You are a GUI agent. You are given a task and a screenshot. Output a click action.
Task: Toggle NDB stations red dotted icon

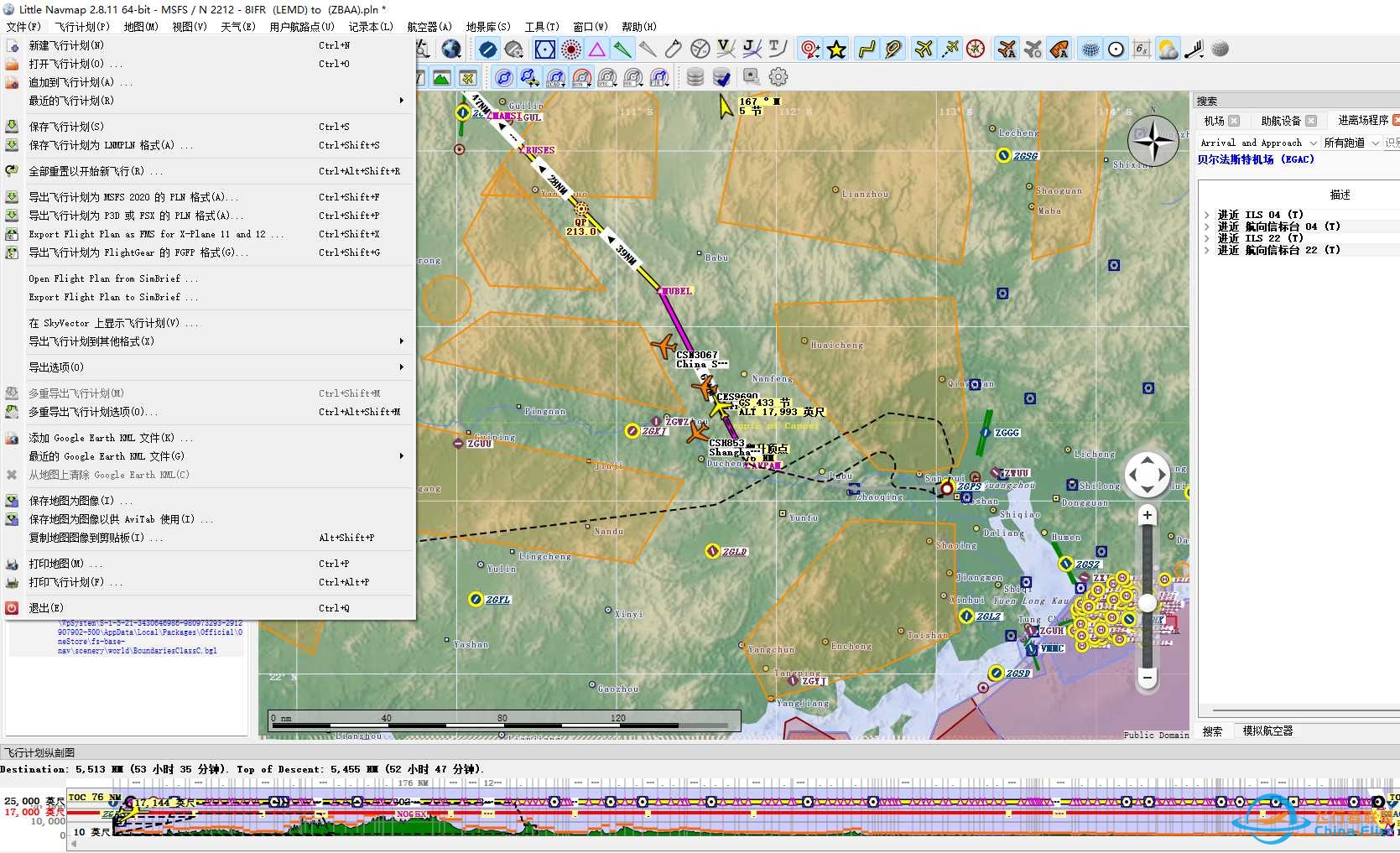click(x=571, y=49)
